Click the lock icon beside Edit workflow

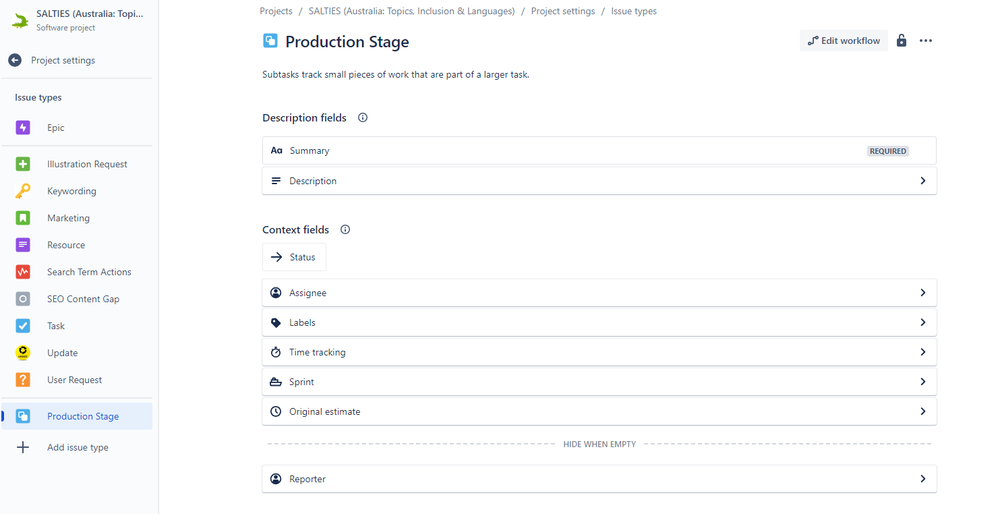901,41
